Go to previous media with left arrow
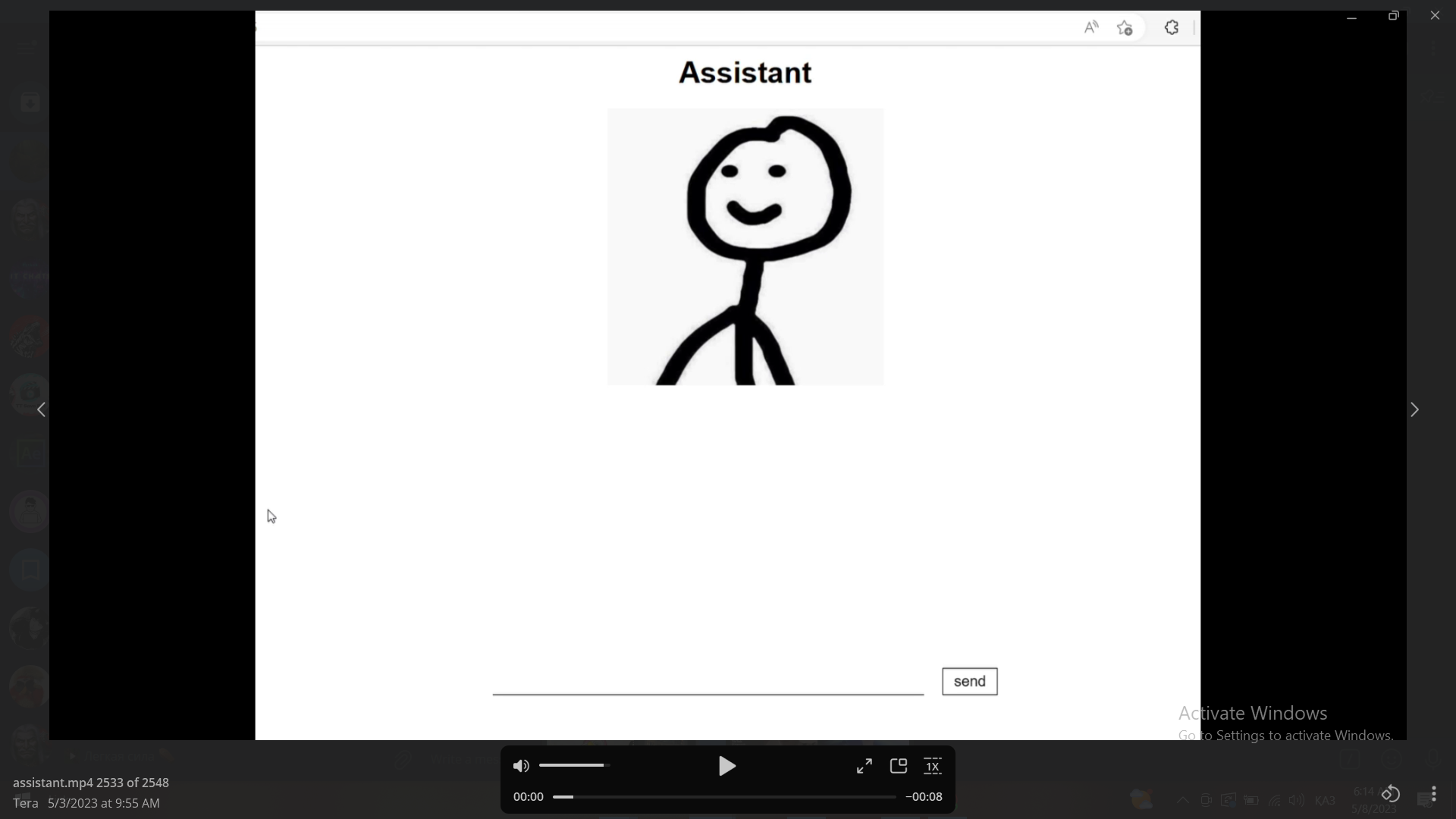This screenshot has height=819, width=1456. [42, 409]
